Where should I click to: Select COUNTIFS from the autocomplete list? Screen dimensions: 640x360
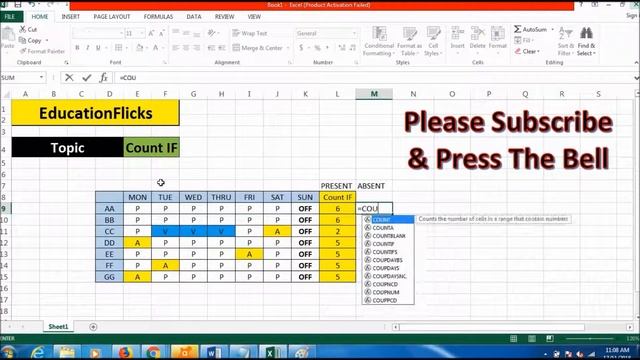click(388, 252)
